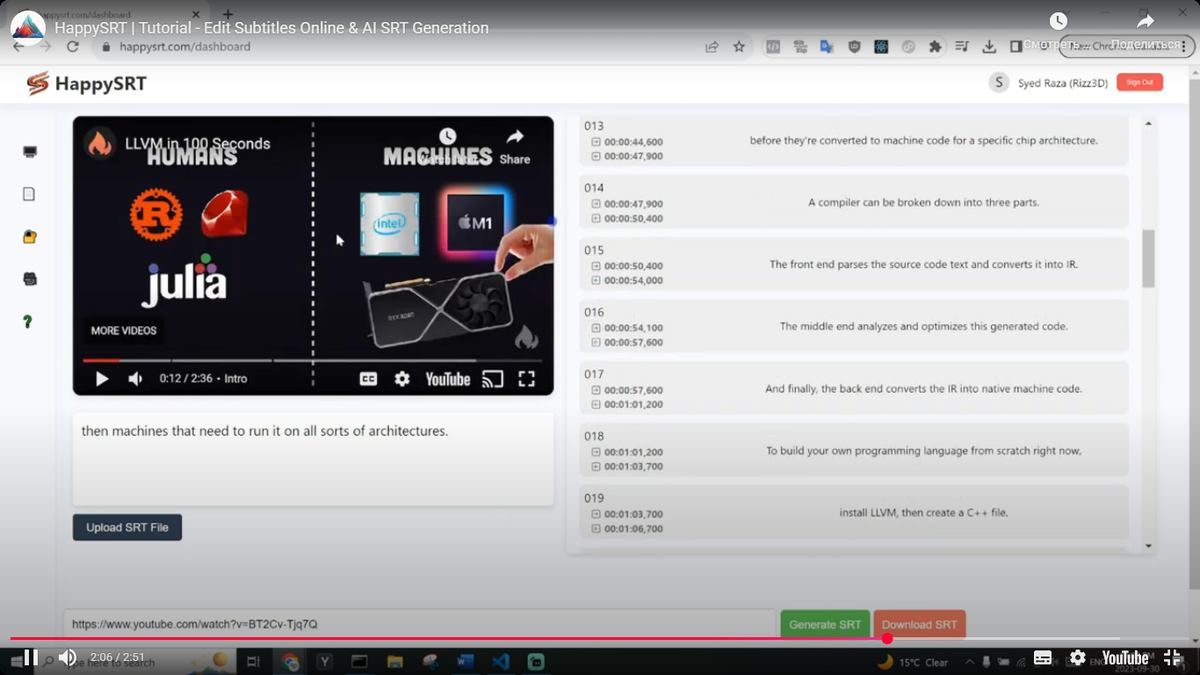Screen dimensions: 1200x675
Task: Mute the embedded LLVM video
Action: 135,379
